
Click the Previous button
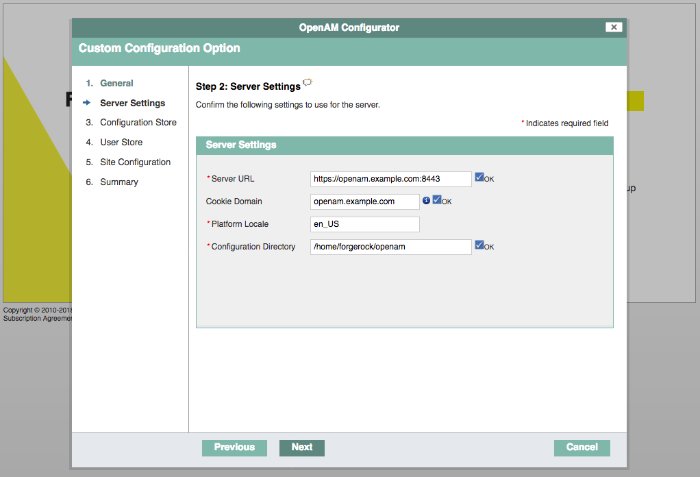[x=234, y=448]
